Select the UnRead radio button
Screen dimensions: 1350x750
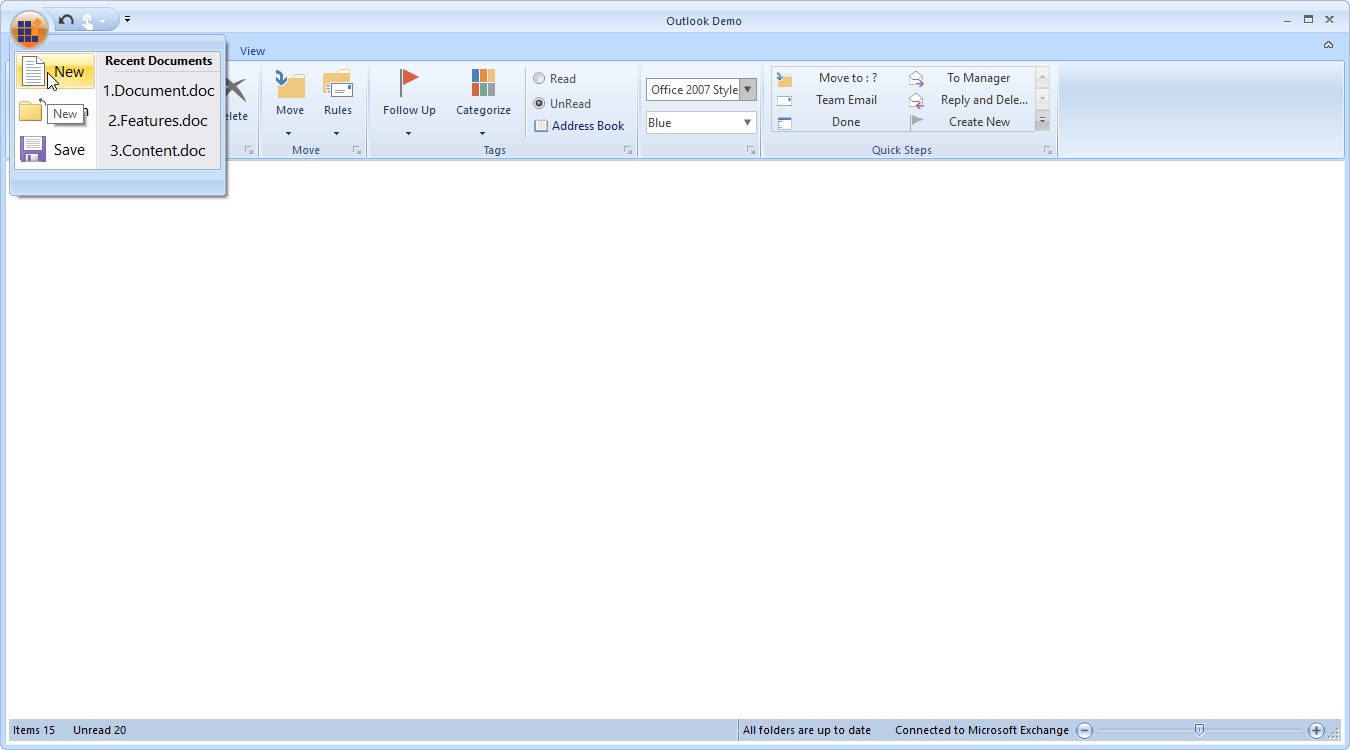[x=539, y=103]
